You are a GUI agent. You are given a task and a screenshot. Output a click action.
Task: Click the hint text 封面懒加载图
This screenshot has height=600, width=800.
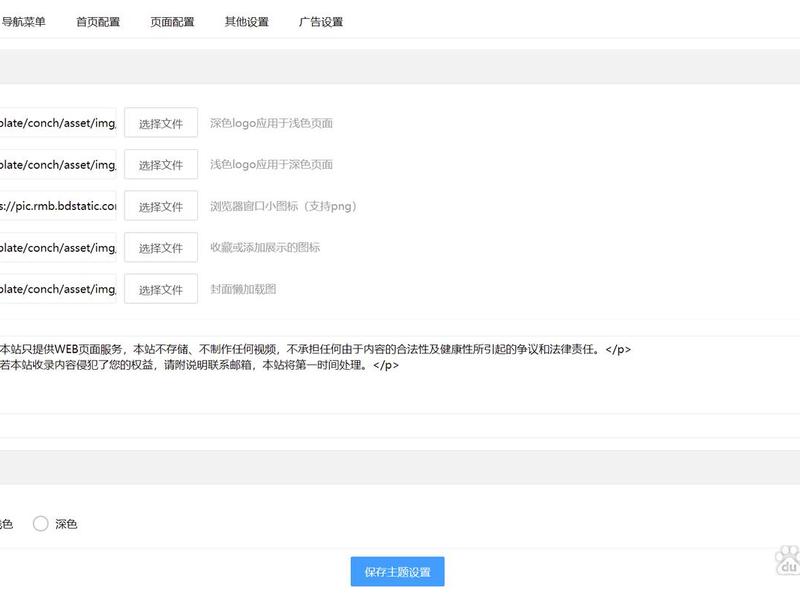(x=243, y=289)
